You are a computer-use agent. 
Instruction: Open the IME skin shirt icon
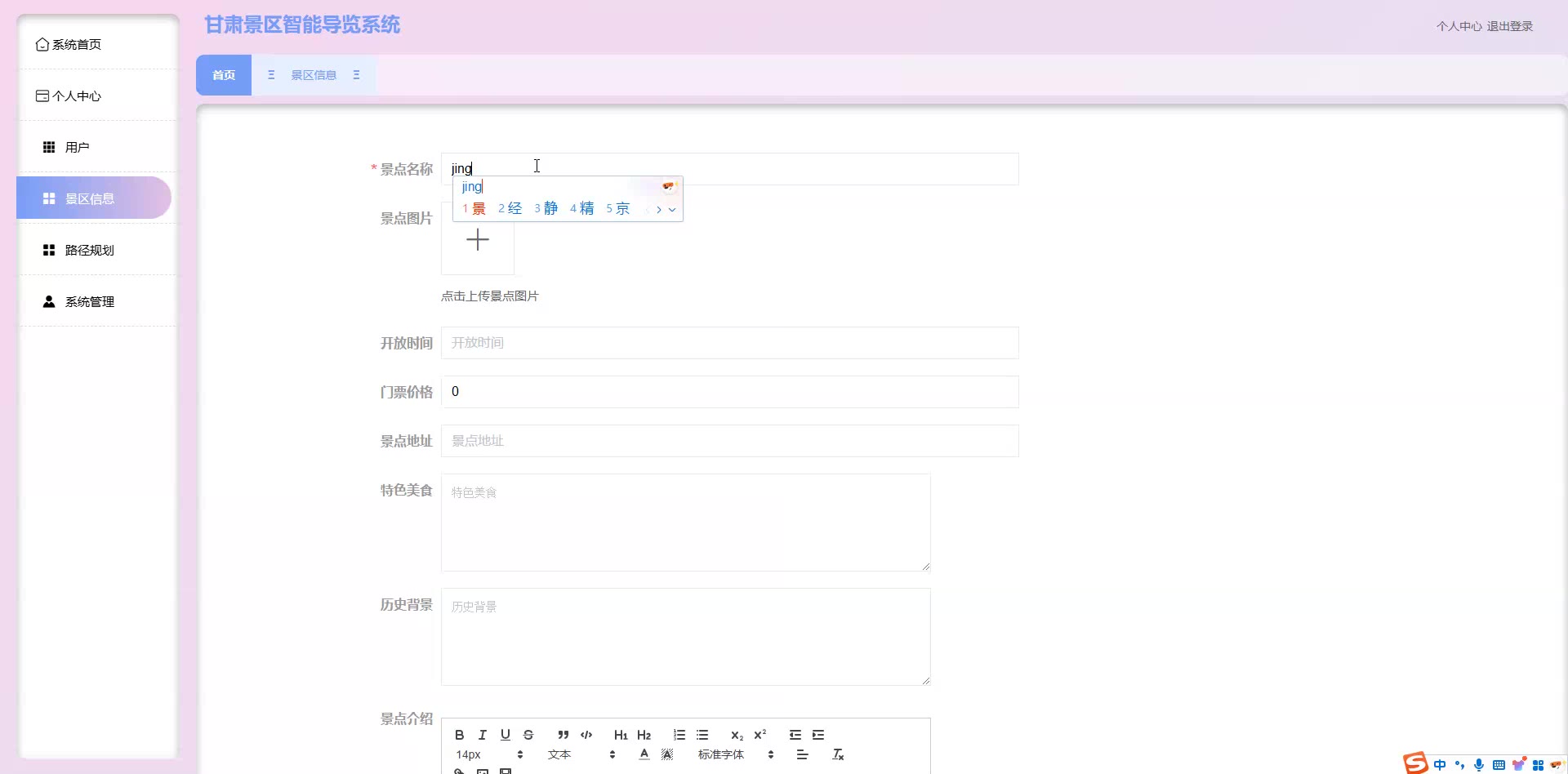click(1518, 765)
